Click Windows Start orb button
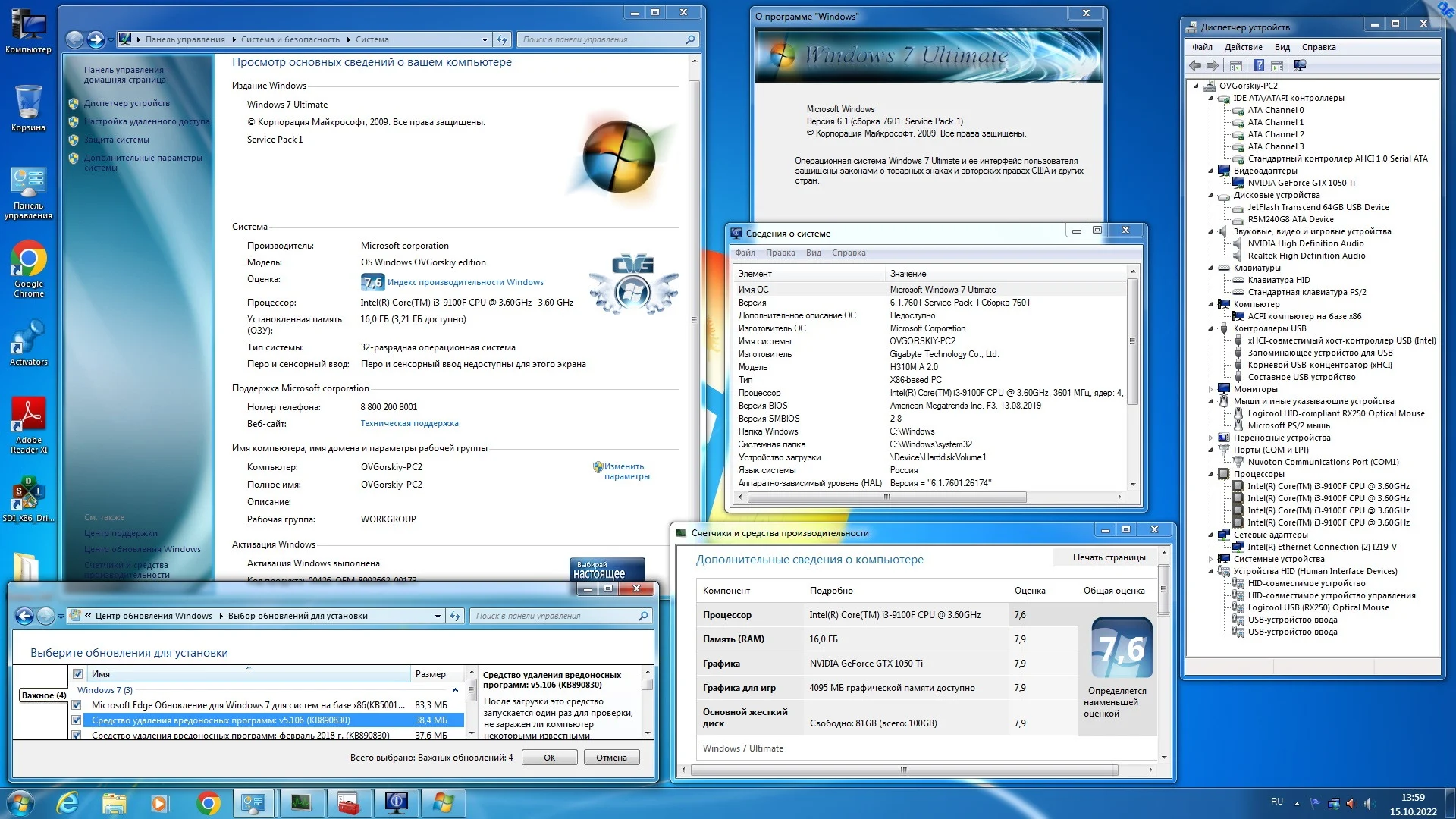The height and width of the screenshot is (819, 1456). (20, 803)
